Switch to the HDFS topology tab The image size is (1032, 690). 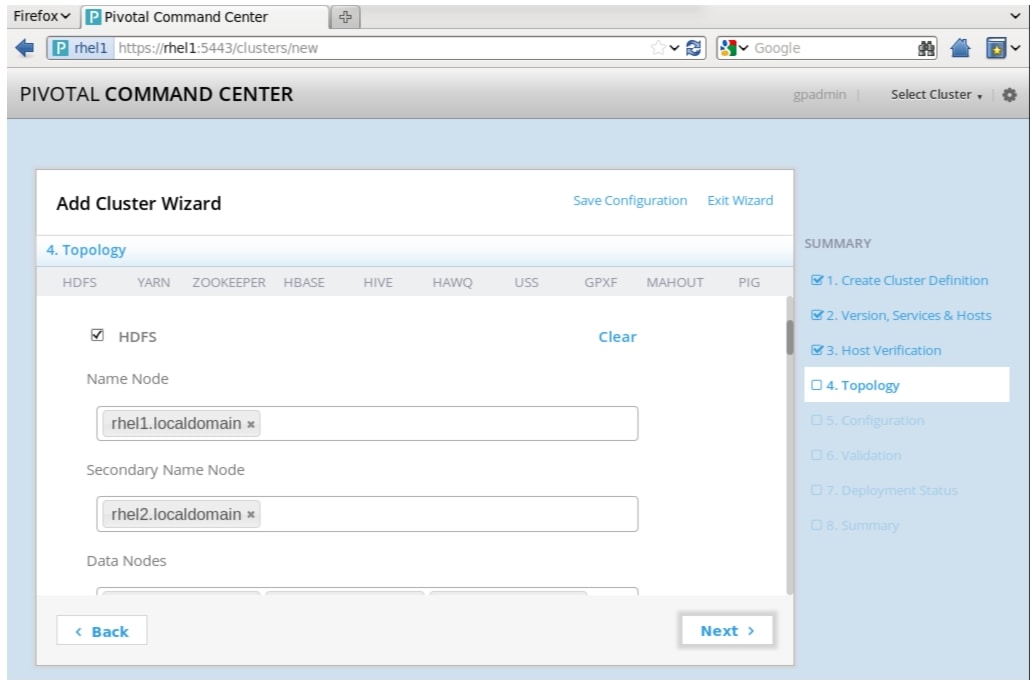pyautogui.click(x=80, y=282)
